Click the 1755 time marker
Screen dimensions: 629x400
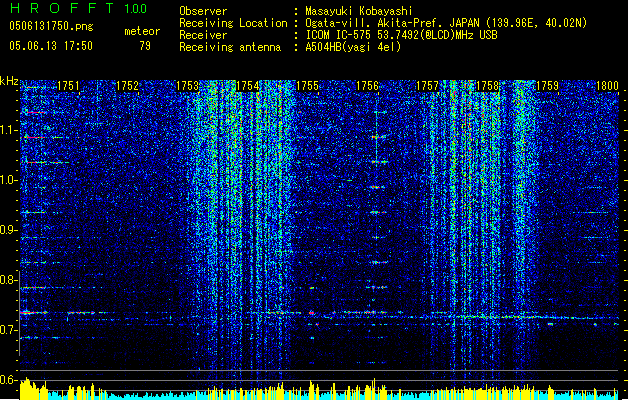pos(307,86)
